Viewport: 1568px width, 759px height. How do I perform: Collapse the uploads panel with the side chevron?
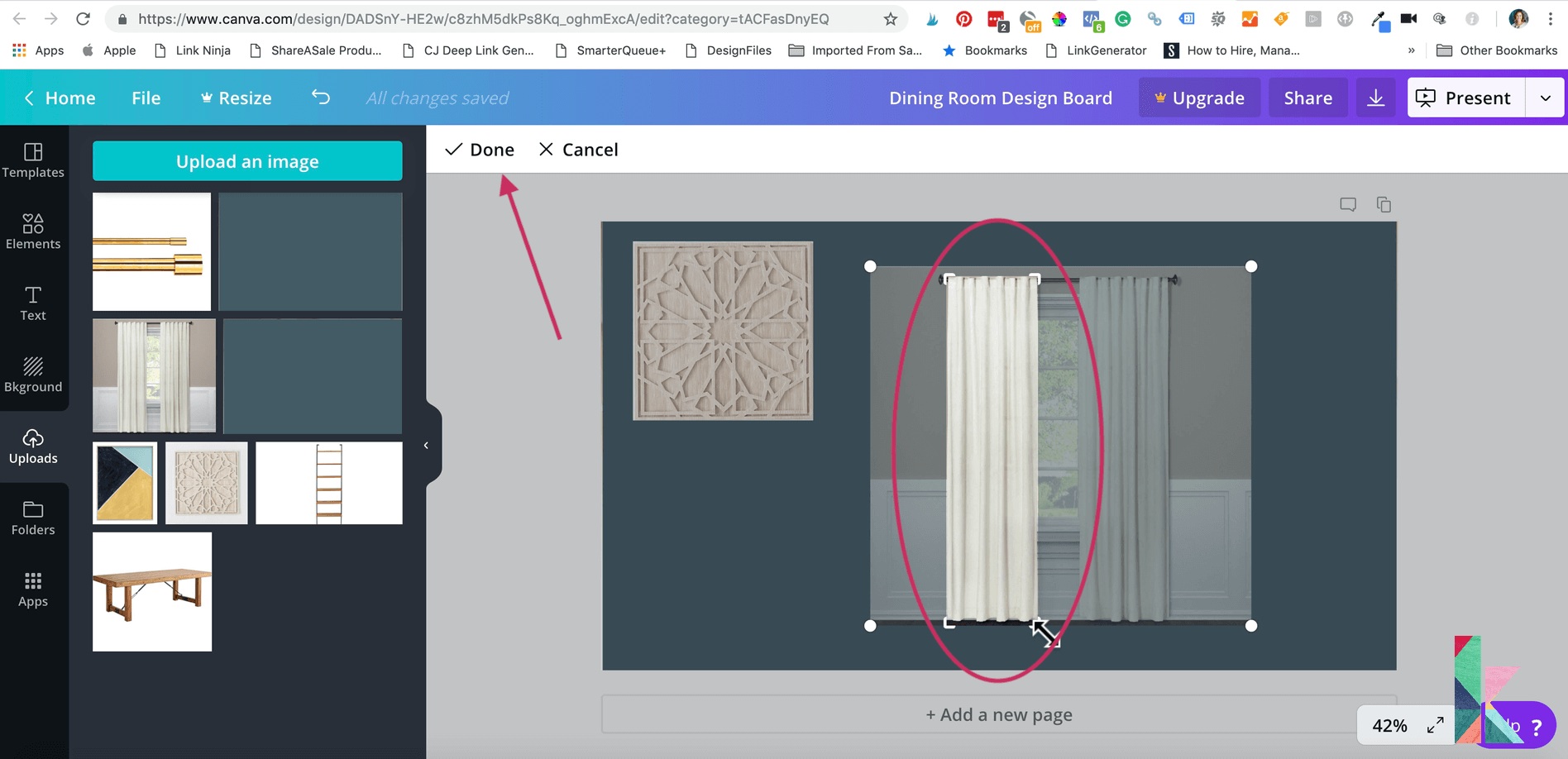[x=427, y=444]
